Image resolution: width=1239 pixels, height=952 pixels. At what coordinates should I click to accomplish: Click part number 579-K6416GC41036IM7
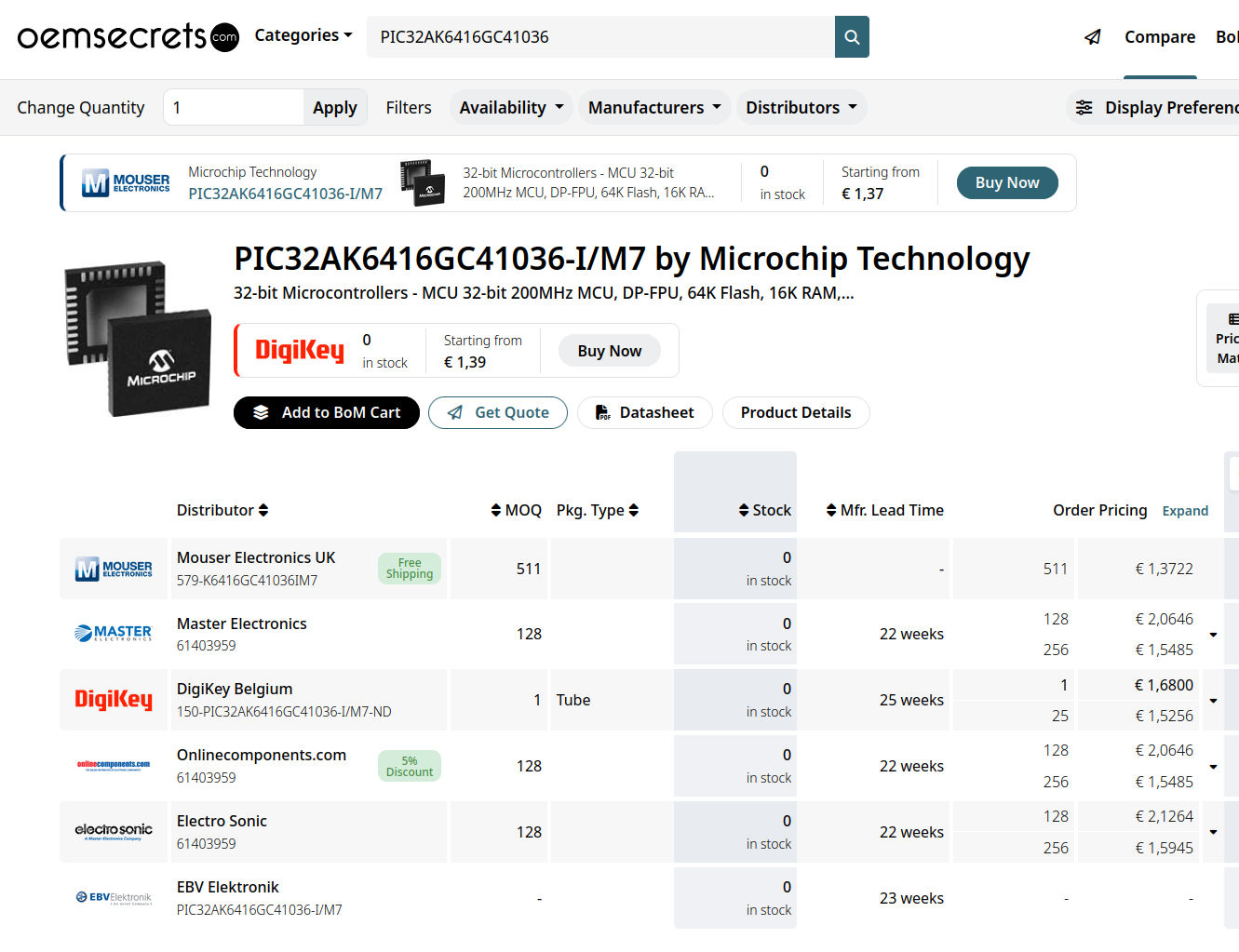(x=248, y=581)
